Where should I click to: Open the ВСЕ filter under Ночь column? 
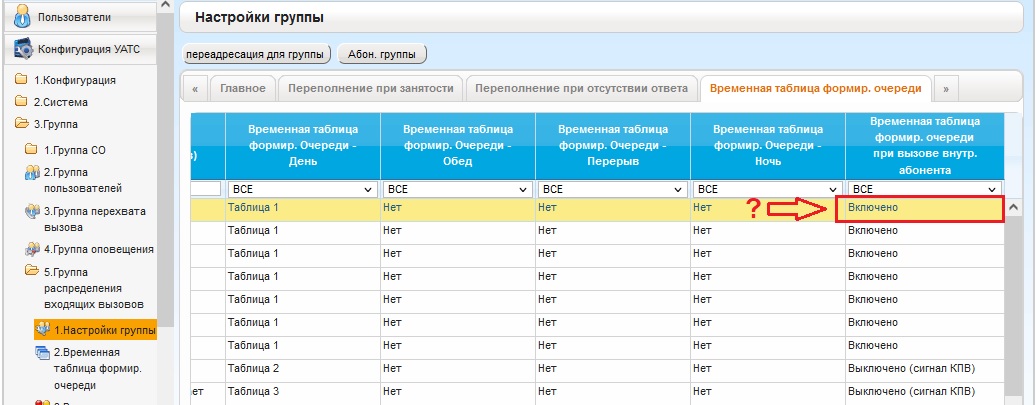768,189
